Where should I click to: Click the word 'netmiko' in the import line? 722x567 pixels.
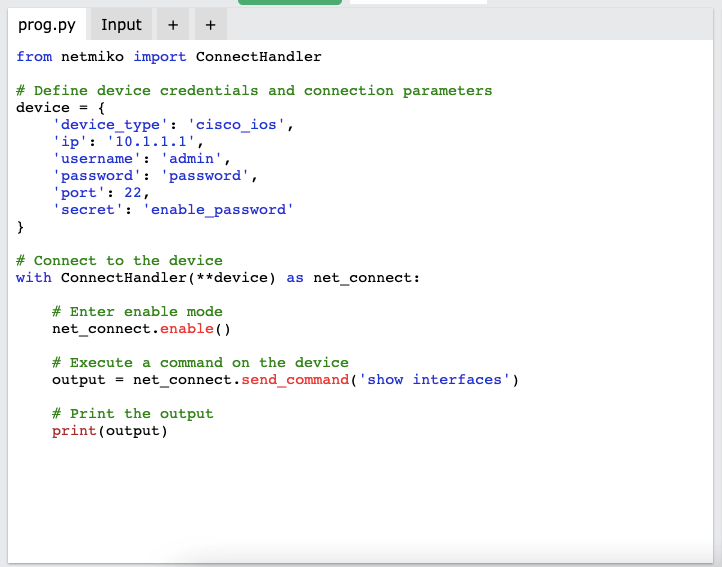92,57
